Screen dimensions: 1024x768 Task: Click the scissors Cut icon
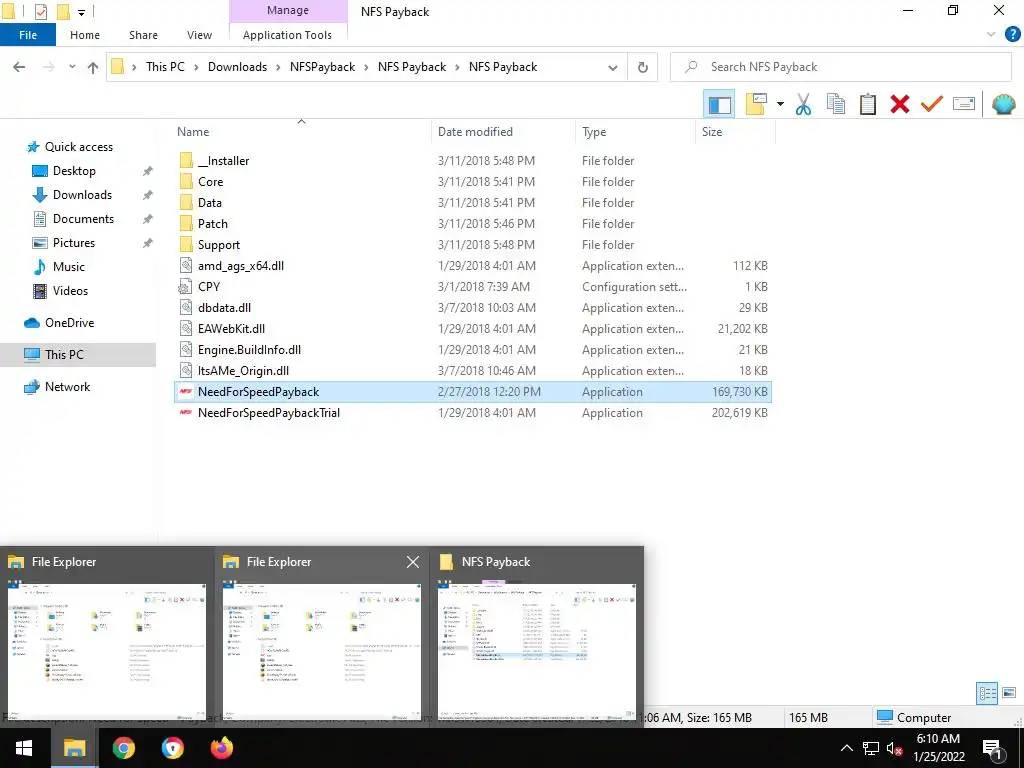tap(803, 104)
